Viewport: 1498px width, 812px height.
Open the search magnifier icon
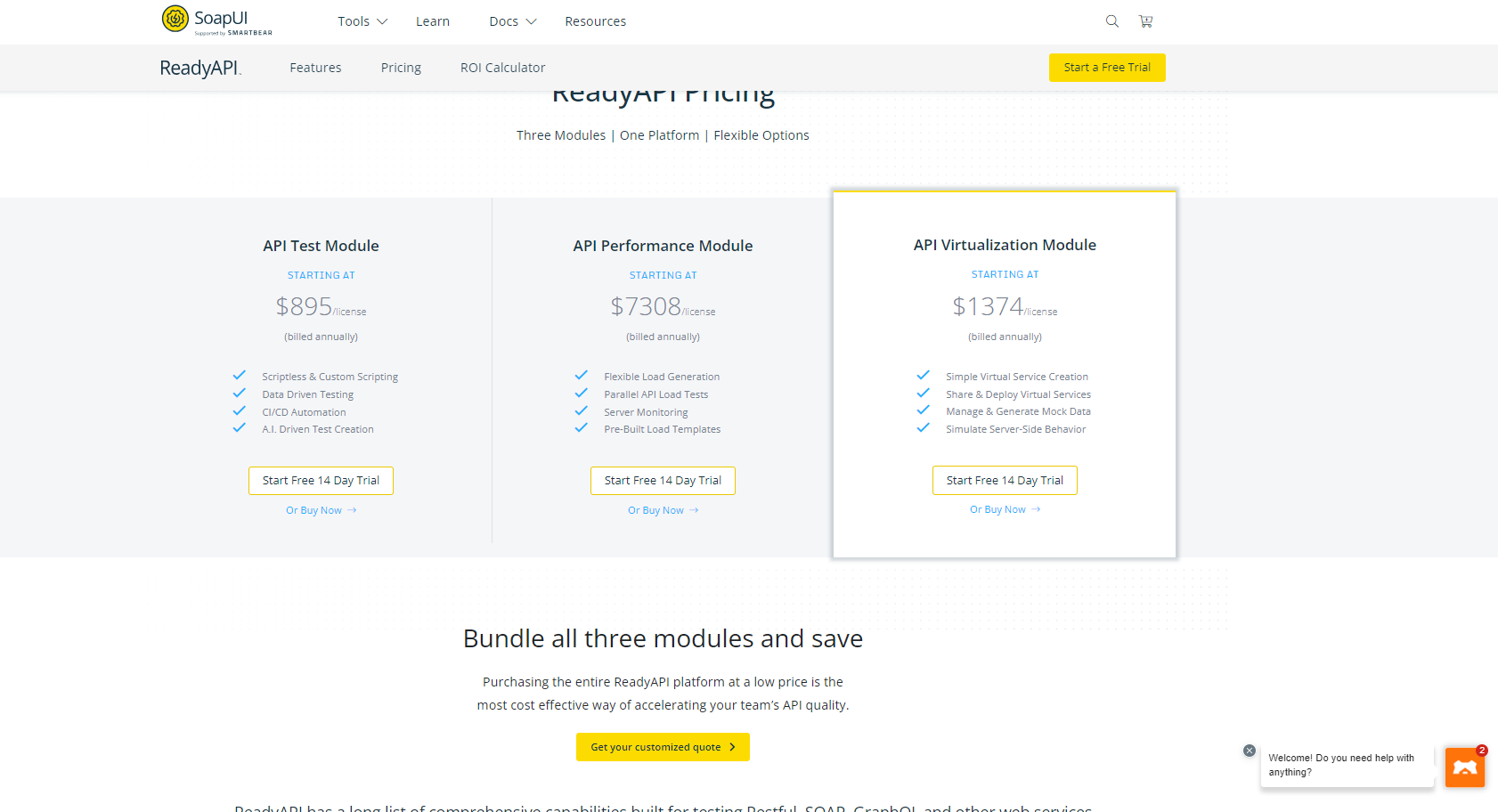pos(1112,21)
